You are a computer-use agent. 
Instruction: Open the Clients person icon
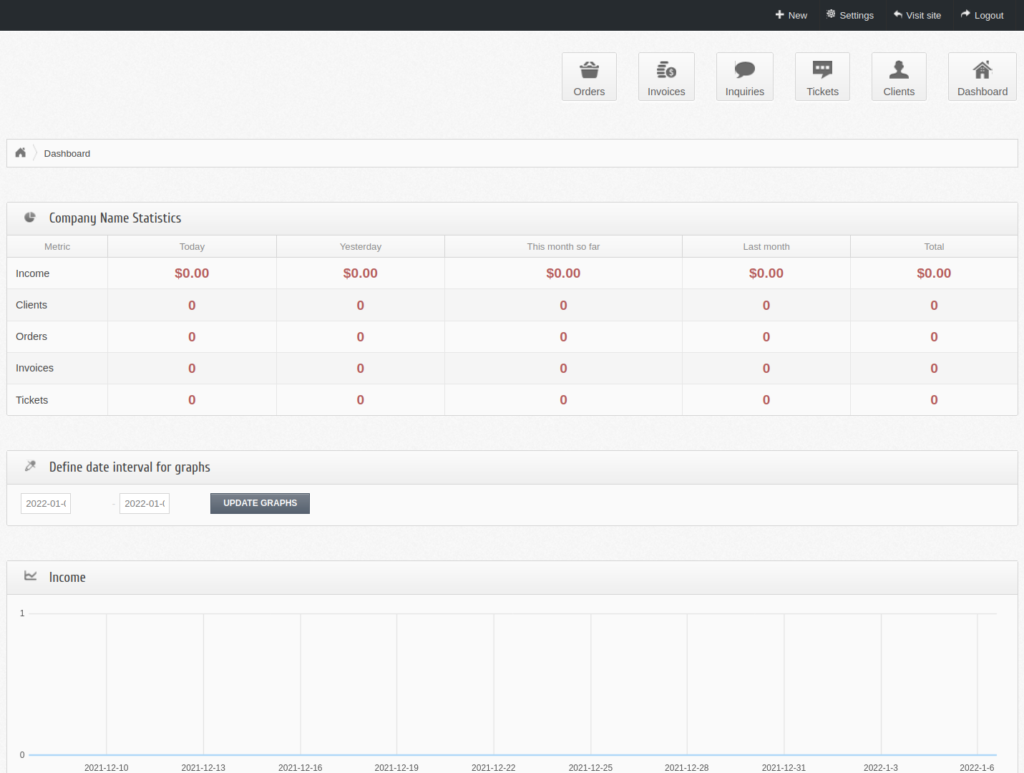click(x=899, y=70)
